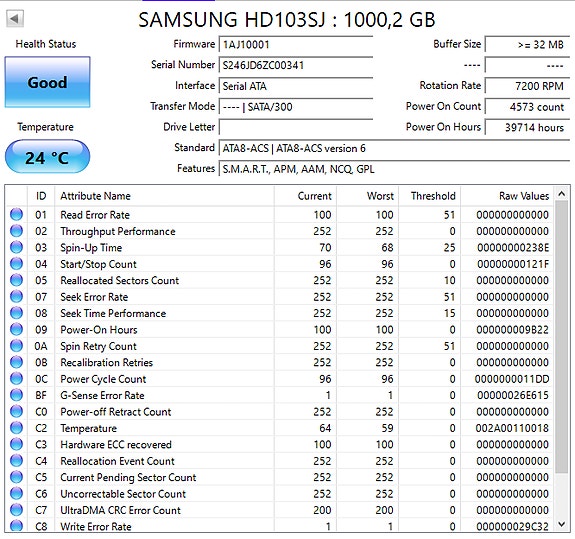Click scrollbar down arrow in attribute list
The height and width of the screenshot is (539, 575).
click(561, 524)
